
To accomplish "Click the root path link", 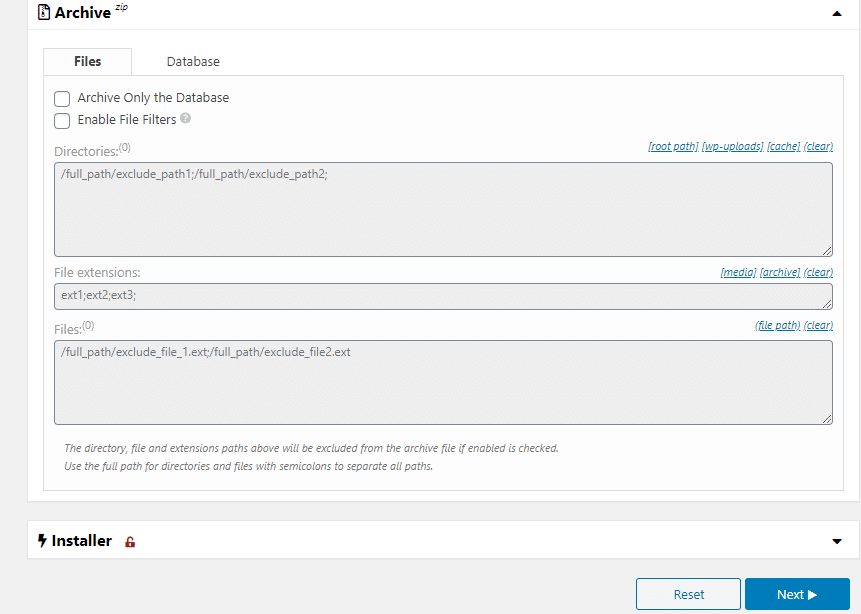I will tap(672, 146).
